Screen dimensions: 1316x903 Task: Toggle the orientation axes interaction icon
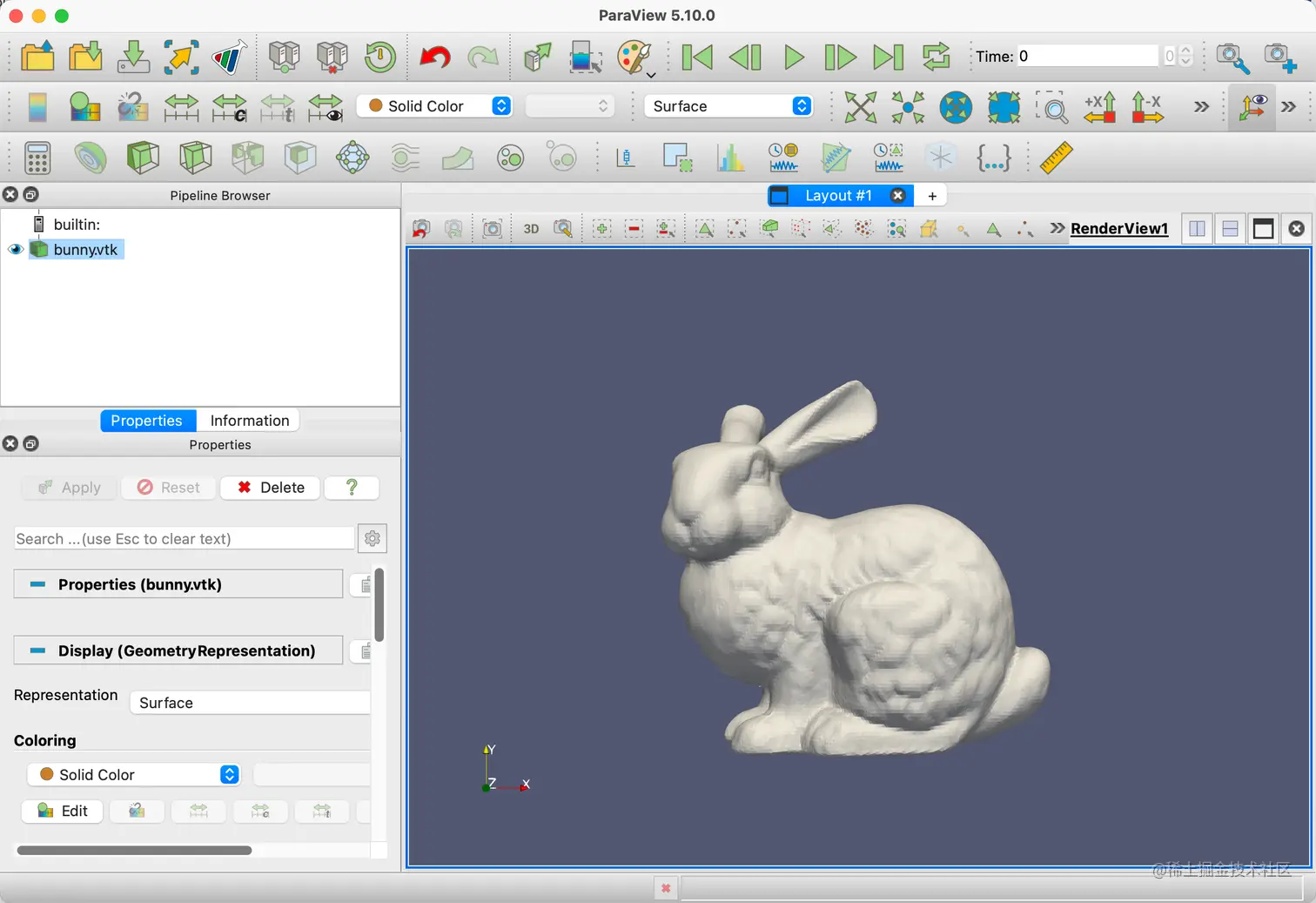(x=1252, y=107)
